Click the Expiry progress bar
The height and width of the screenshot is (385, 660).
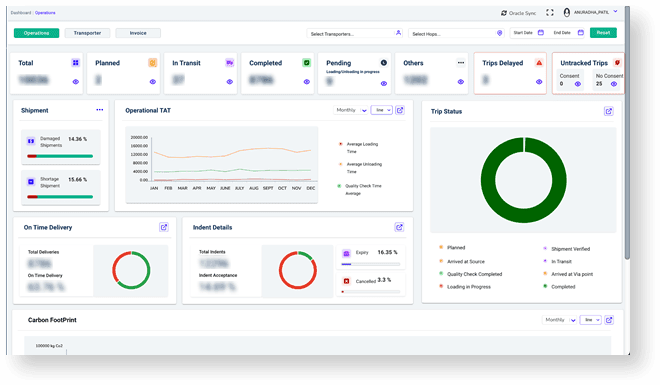click(x=370, y=264)
